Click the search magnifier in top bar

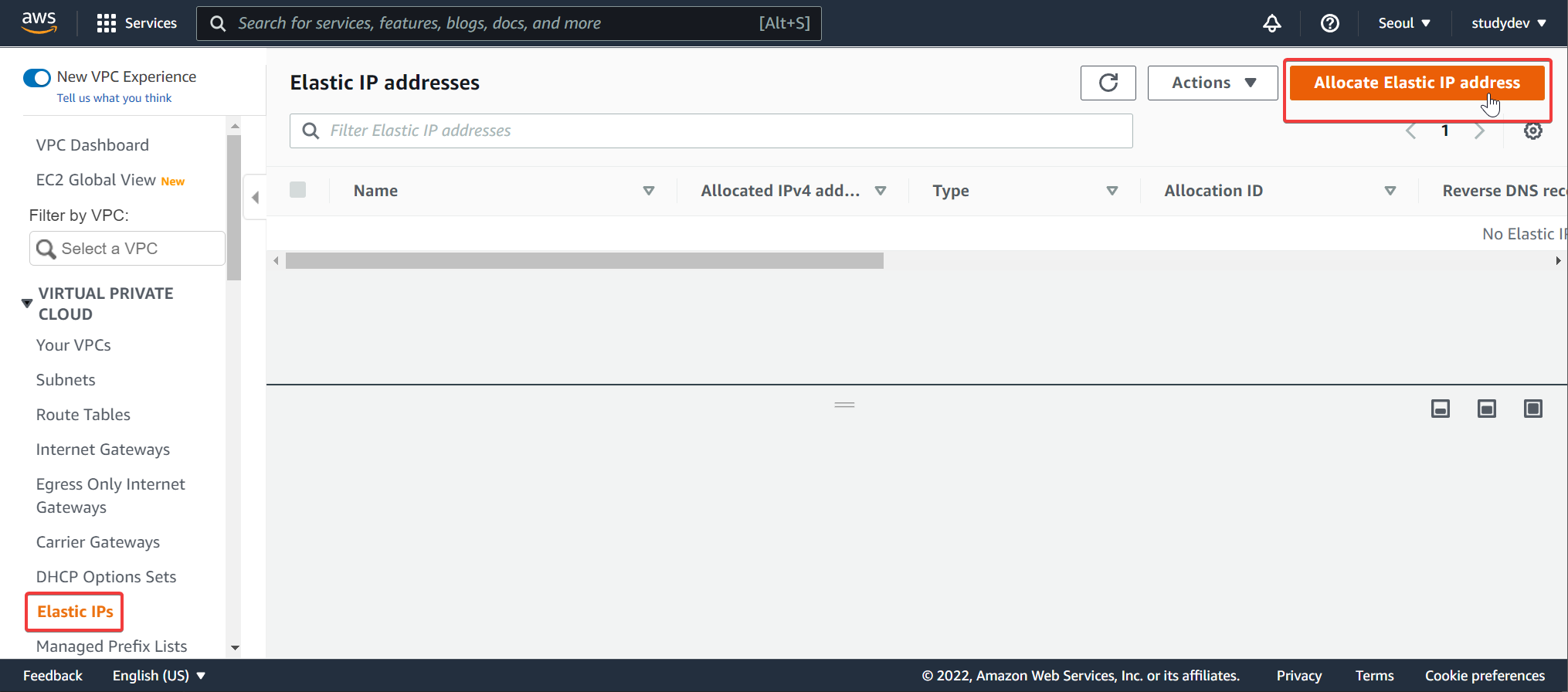[218, 24]
